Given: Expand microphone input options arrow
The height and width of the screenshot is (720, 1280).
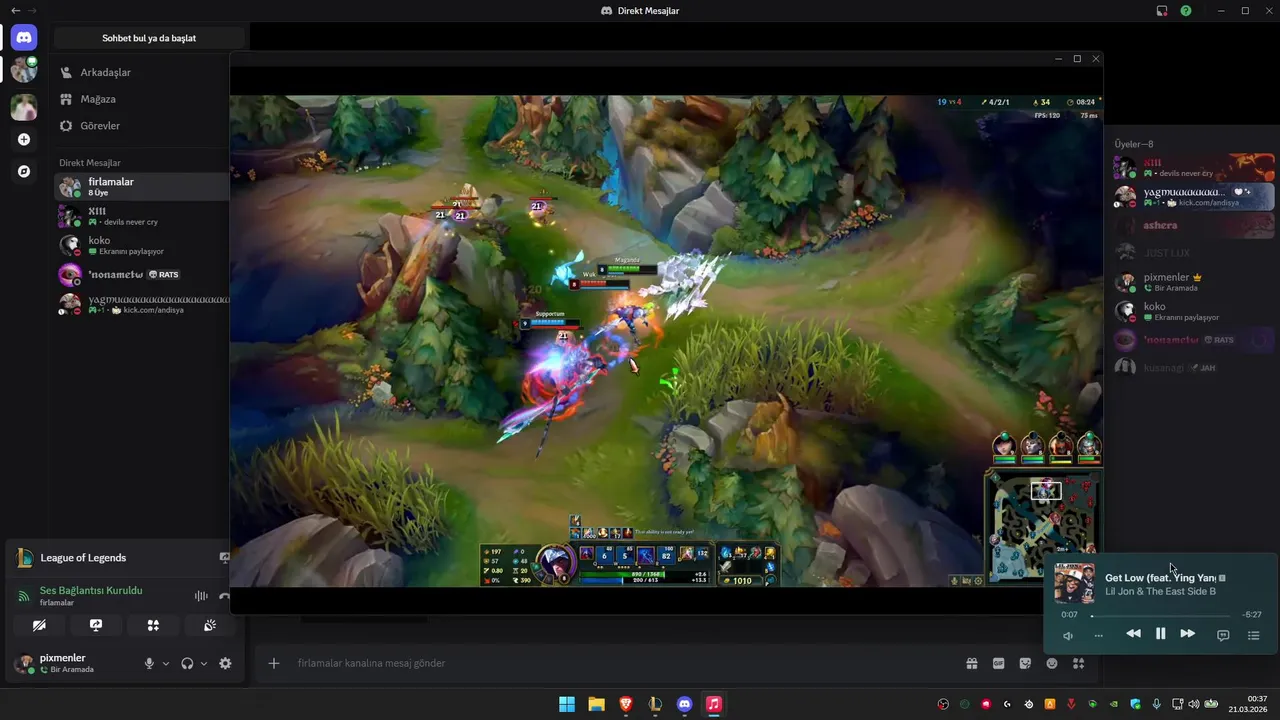Looking at the screenshot, I should 166,663.
